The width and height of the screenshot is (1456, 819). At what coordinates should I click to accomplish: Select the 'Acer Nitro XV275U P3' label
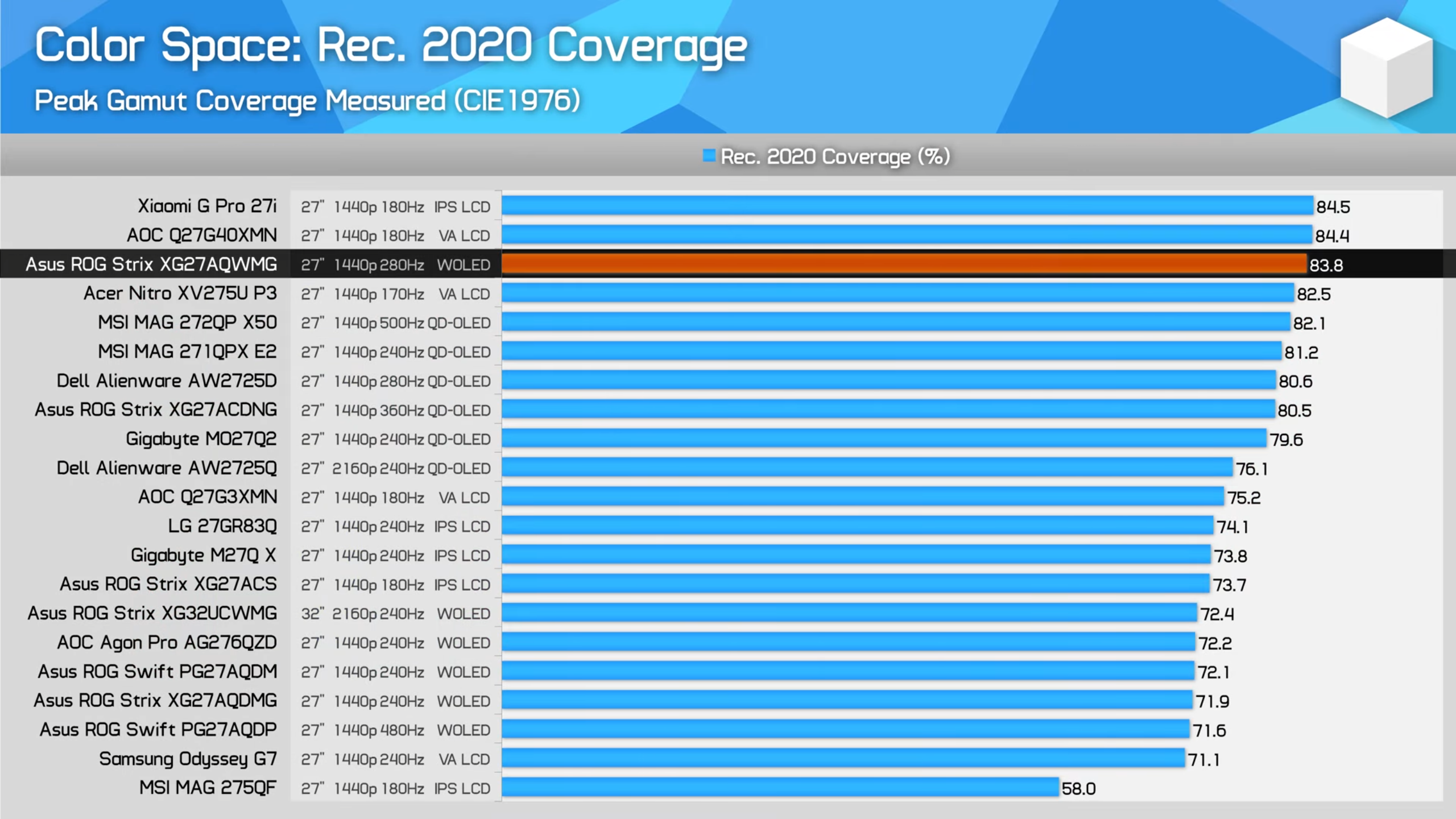pos(180,293)
